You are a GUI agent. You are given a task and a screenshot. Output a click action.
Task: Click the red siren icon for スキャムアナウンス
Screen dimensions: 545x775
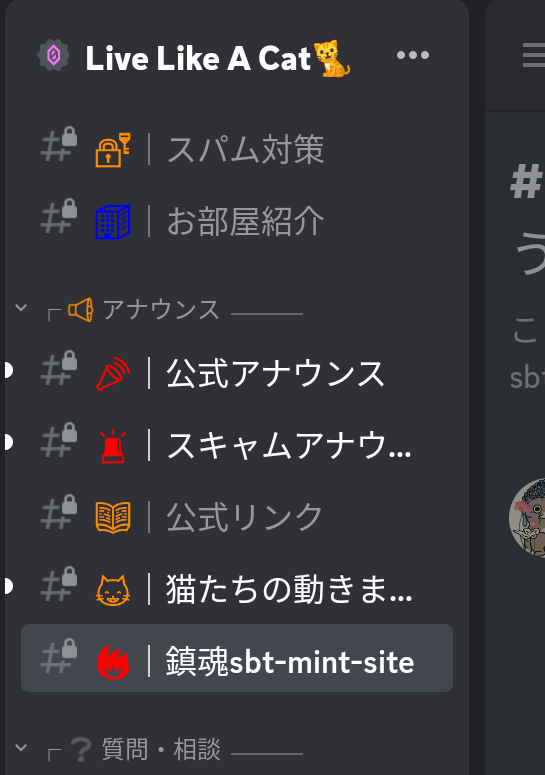coord(113,446)
